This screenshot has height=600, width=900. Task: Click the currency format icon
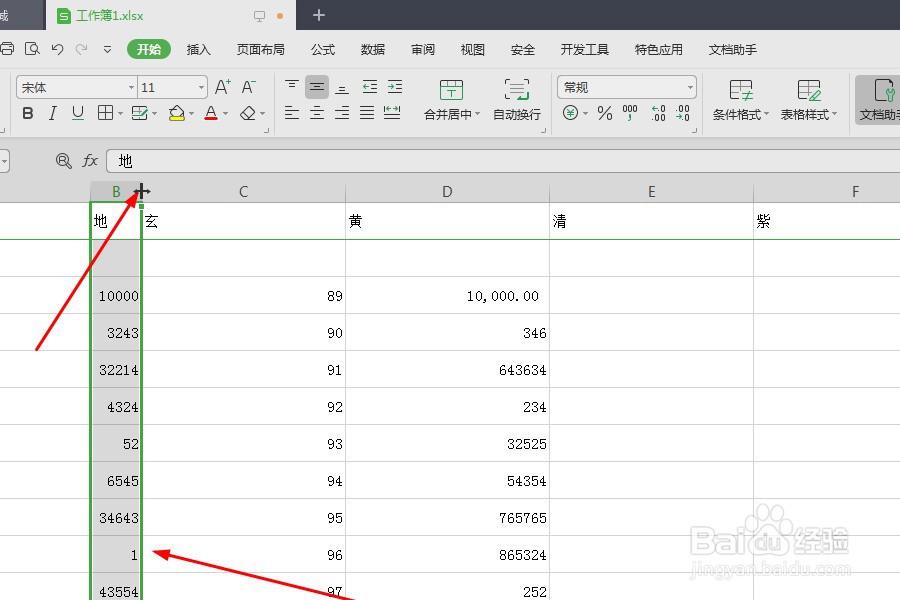(570, 113)
